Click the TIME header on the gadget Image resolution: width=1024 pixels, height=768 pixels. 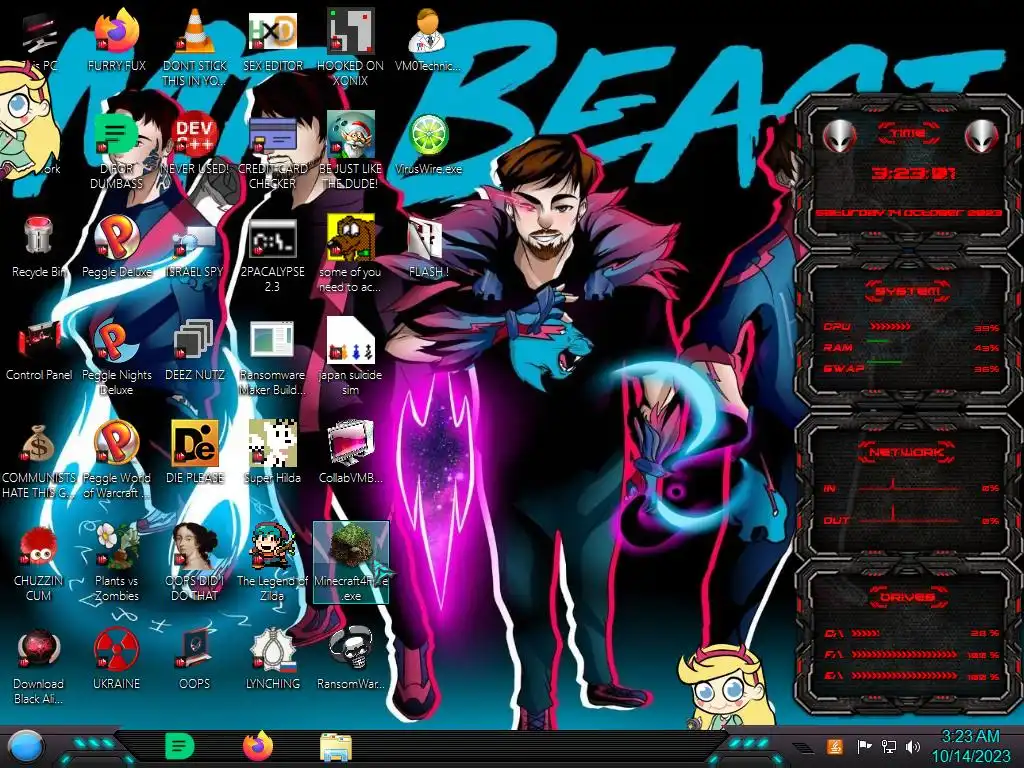pyautogui.click(x=908, y=133)
